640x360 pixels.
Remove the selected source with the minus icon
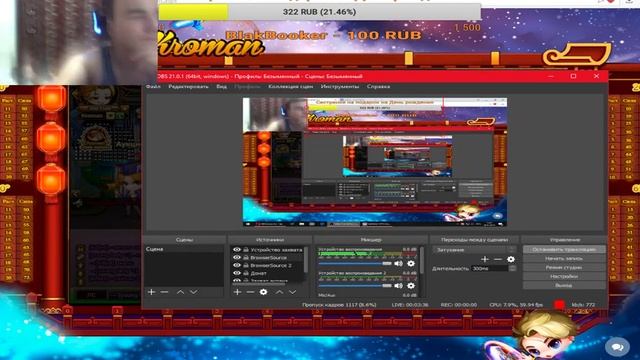pos(250,292)
